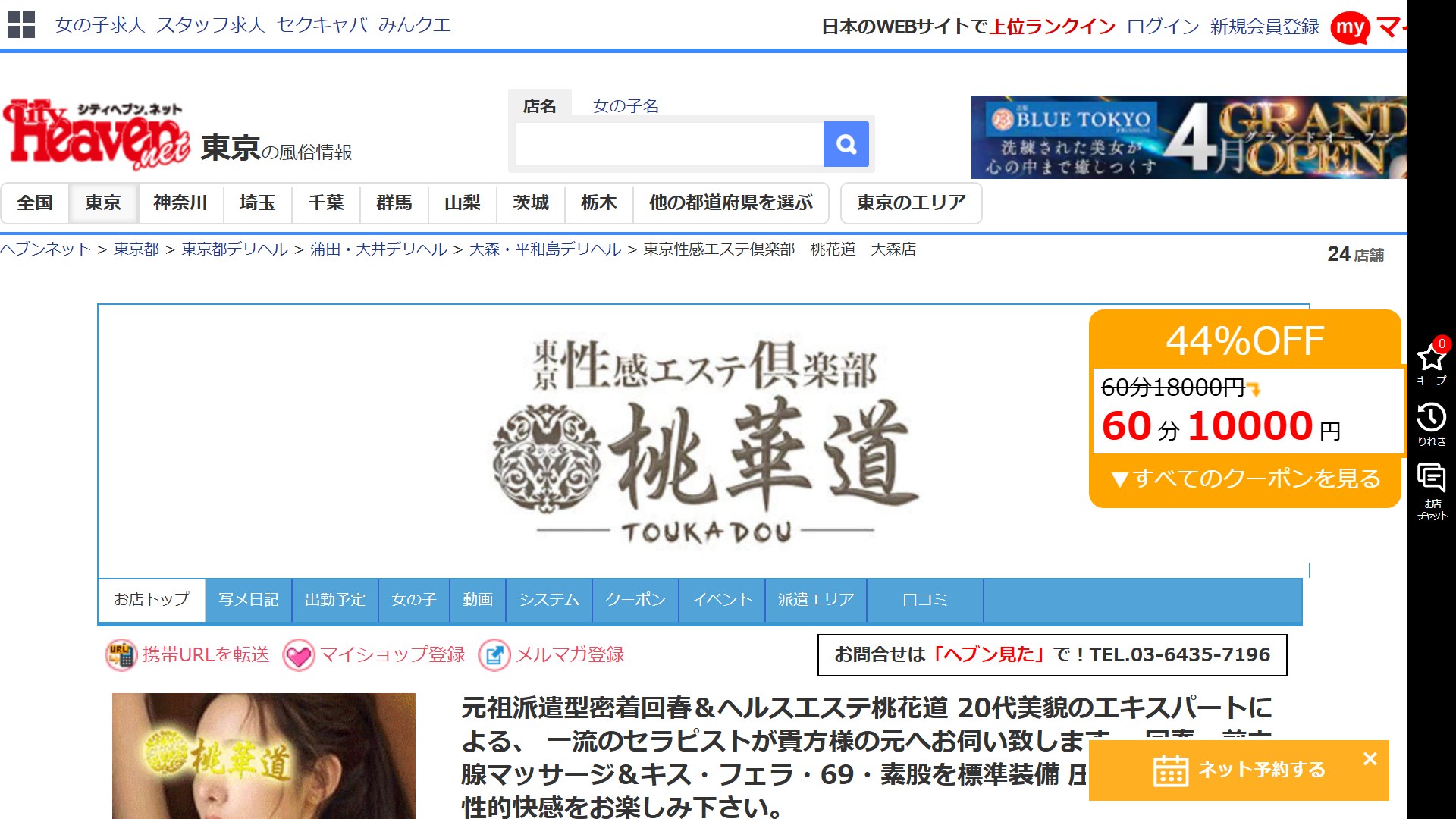Select 埼玉 in the region bar
Image resolution: width=1456 pixels, height=819 pixels.
tap(258, 203)
